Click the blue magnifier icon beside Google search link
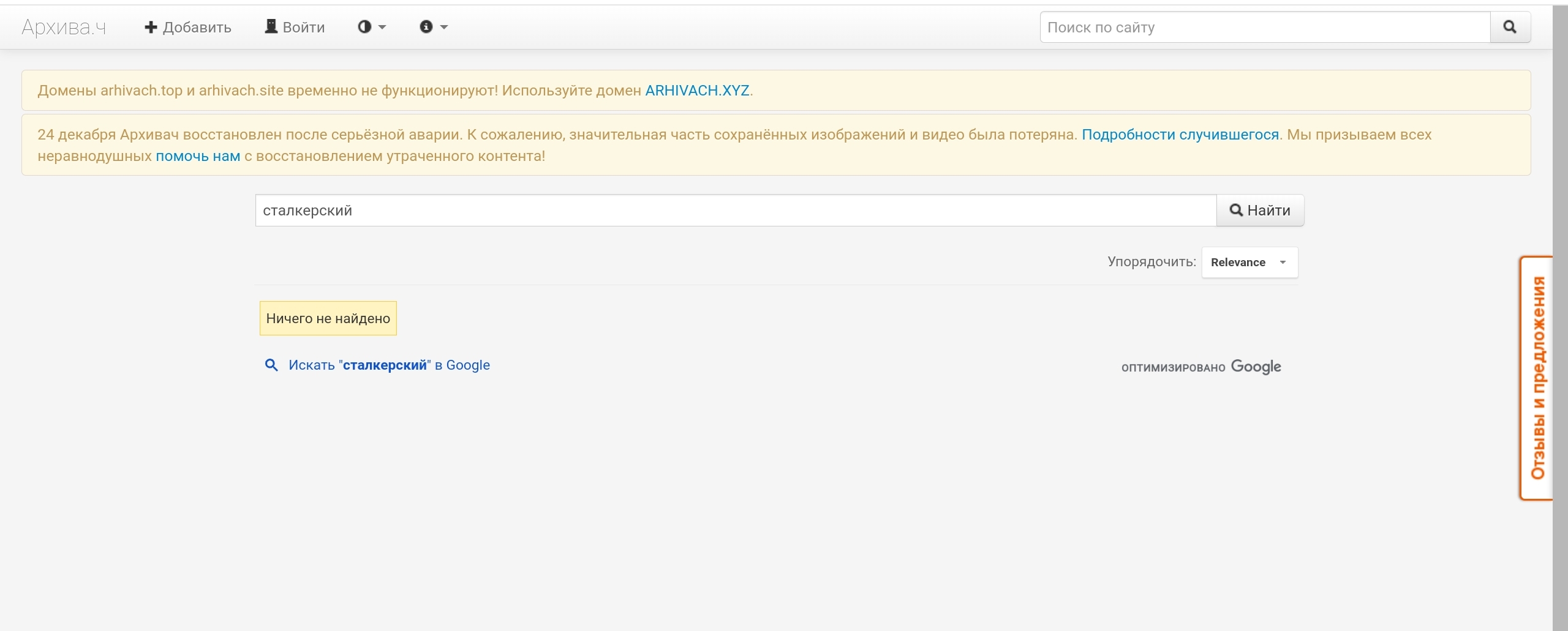1568x631 pixels. (271, 365)
